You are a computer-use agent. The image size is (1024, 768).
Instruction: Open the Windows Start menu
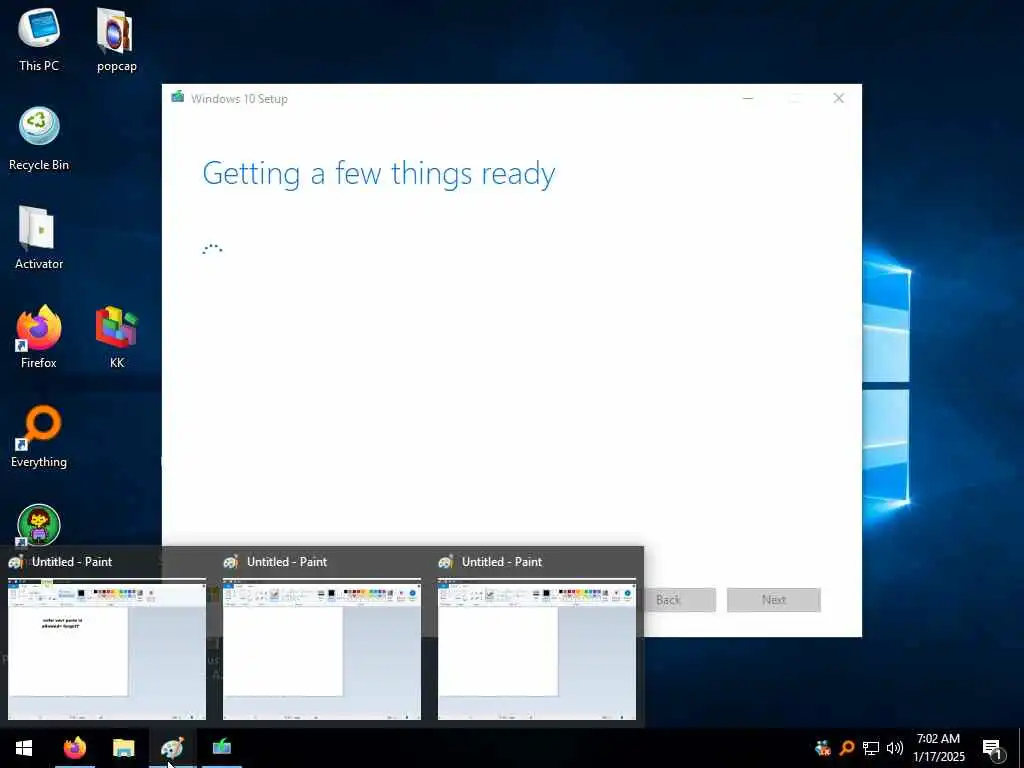click(24, 748)
